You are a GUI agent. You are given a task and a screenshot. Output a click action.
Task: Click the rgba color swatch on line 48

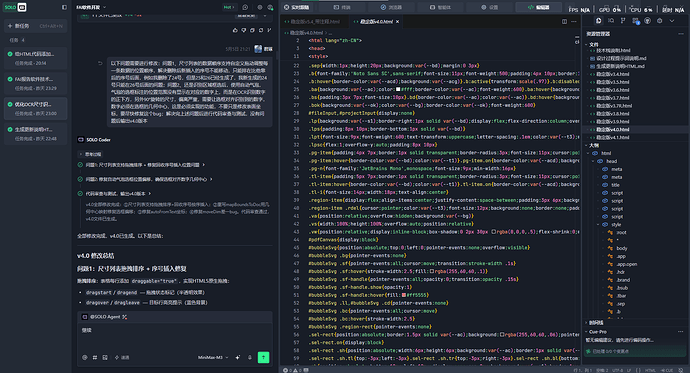click(432, 271)
